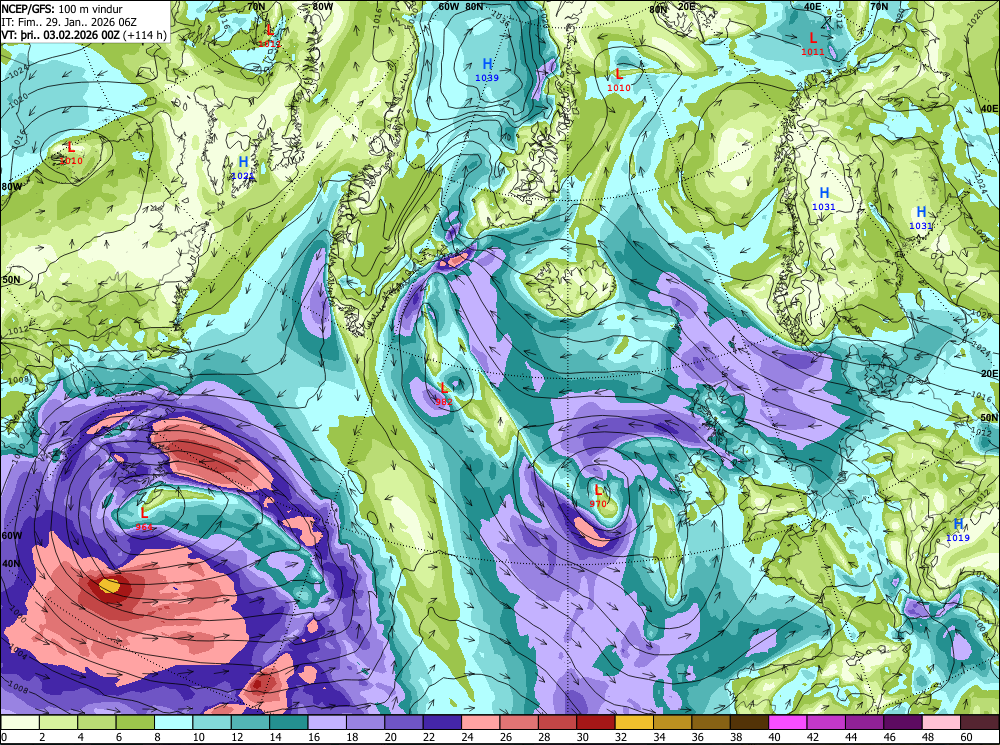Select the 30–32 dark red legend swatch
Image resolution: width=1000 pixels, height=745 pixels.
click(596, 722)
